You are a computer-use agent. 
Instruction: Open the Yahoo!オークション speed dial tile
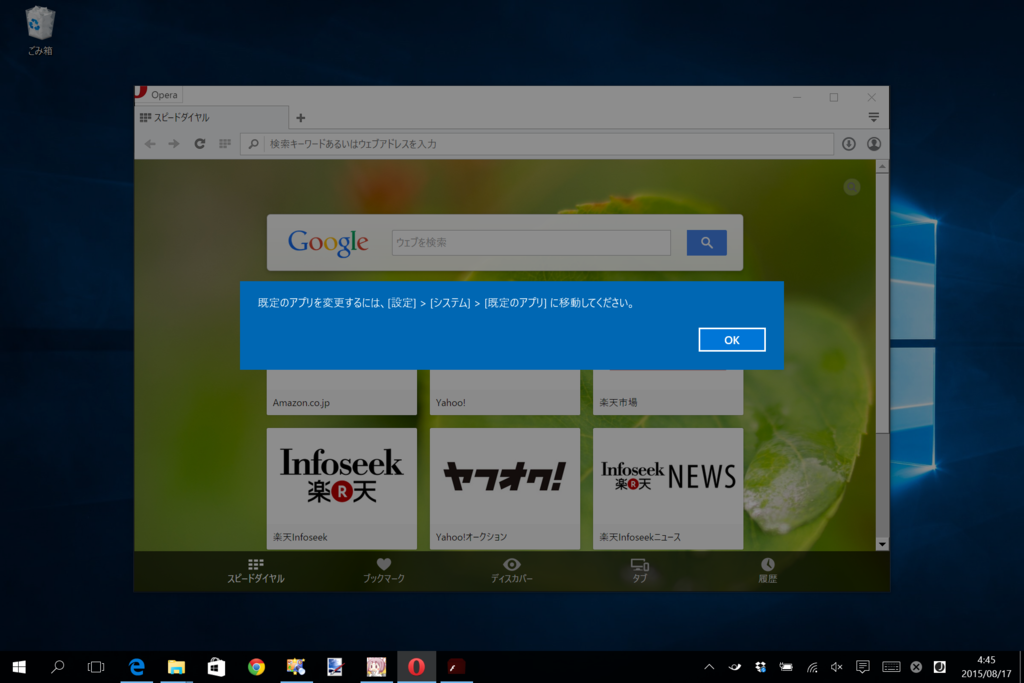tap(505, 488)
